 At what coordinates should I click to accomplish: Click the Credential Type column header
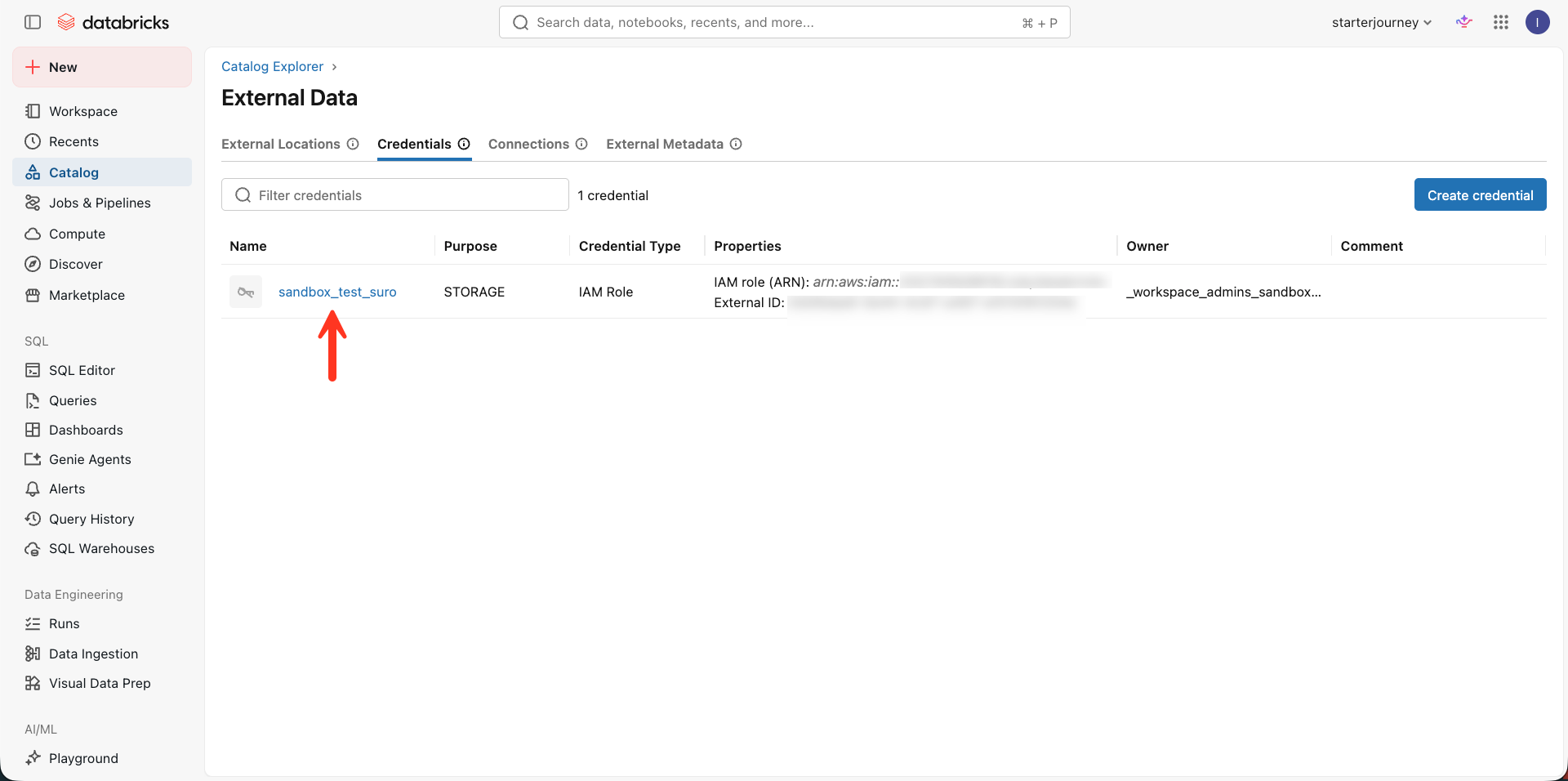pyautogui.click(x=630, y=246)
